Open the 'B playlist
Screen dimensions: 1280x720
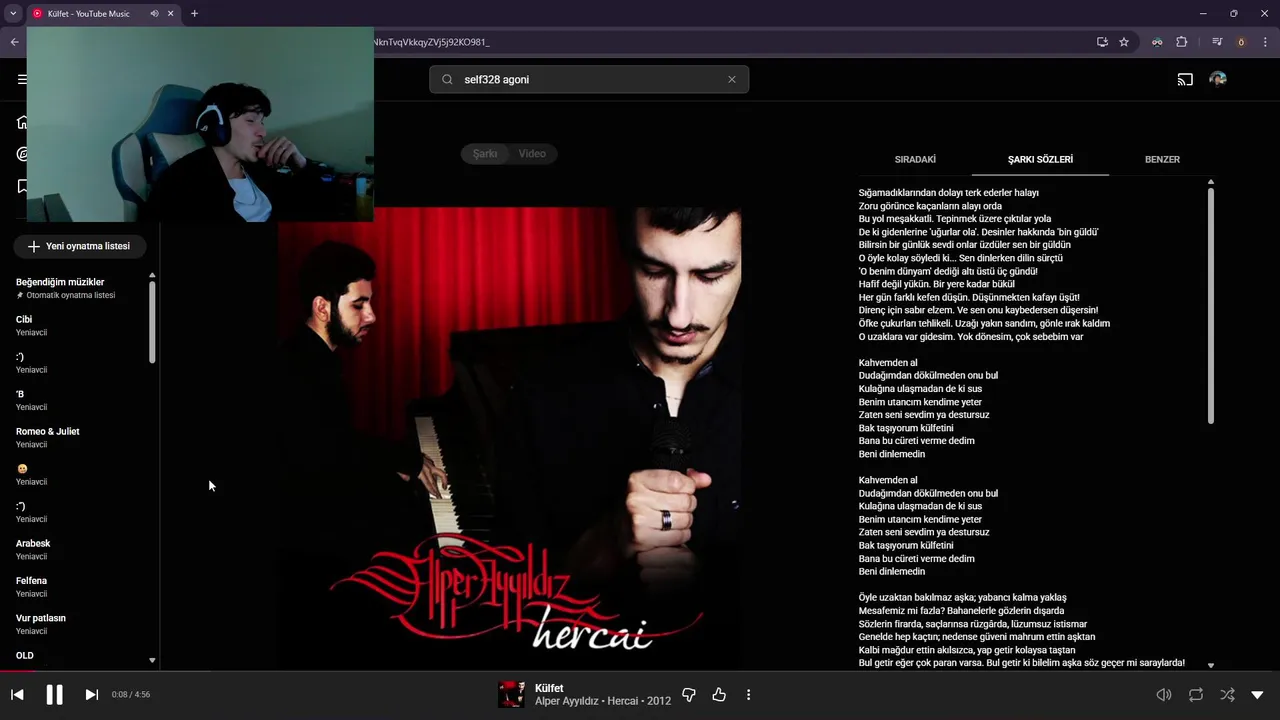[20, 394]
